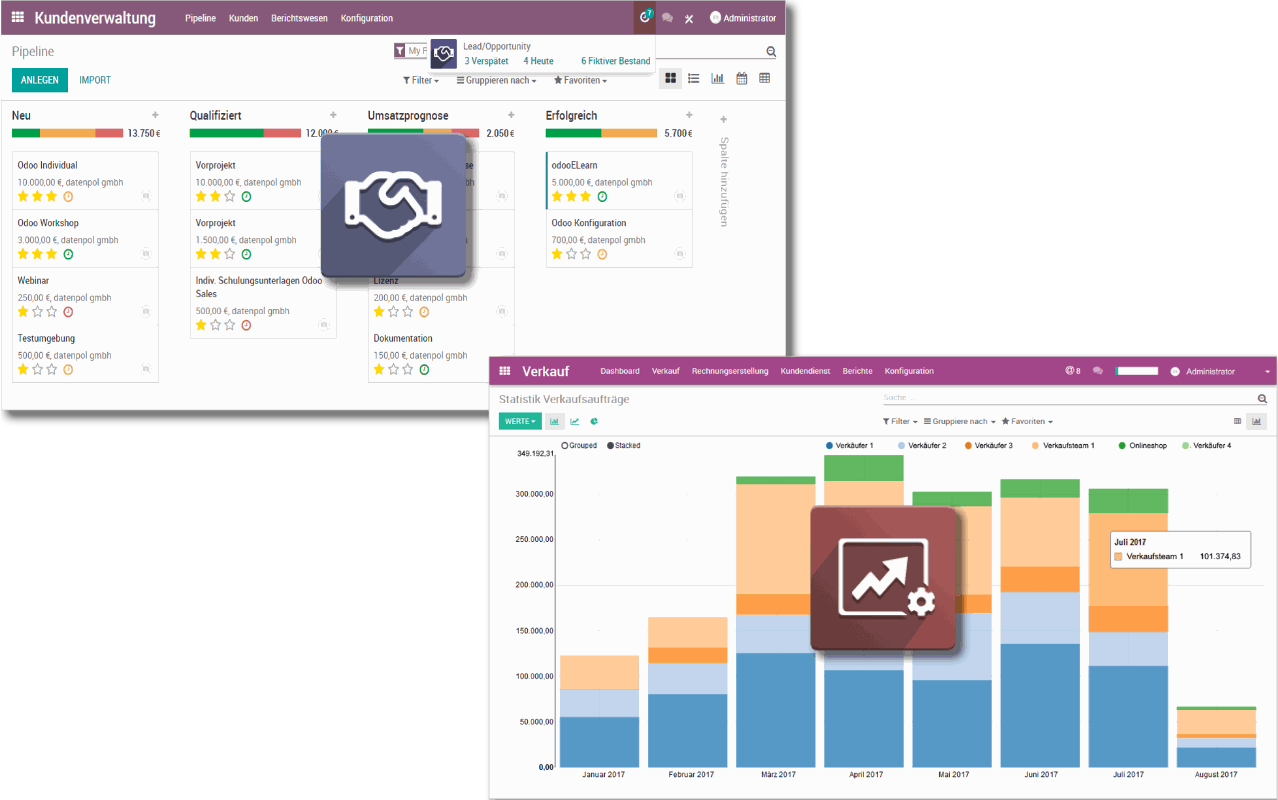
Task: Click the Neu column activity progress bar
Action: 67,133
